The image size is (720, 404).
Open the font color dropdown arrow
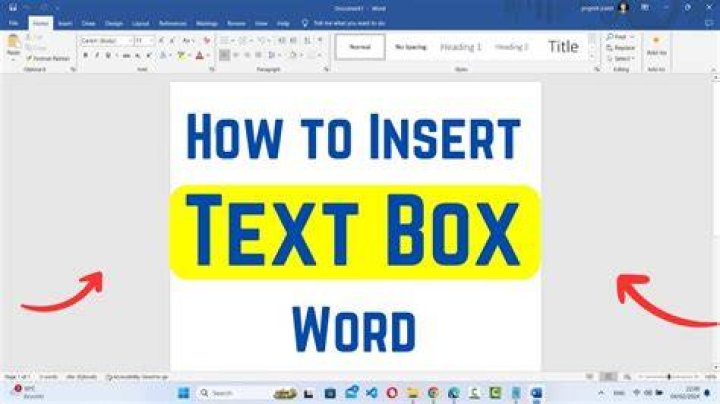coord(208,56)
